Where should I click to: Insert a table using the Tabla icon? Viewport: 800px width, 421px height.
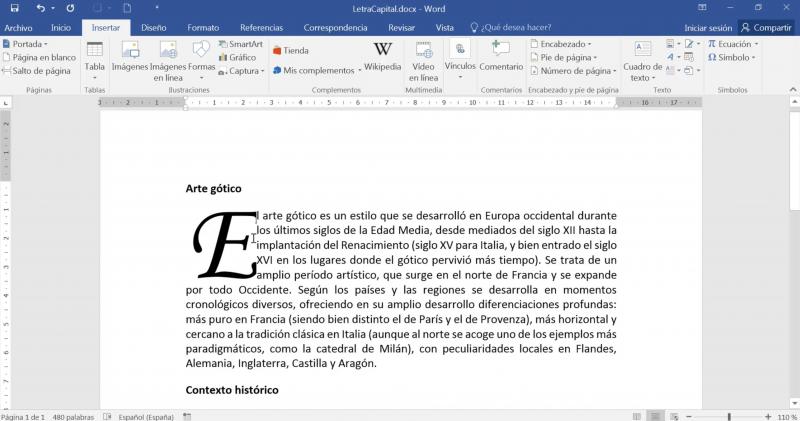(95, 56)
